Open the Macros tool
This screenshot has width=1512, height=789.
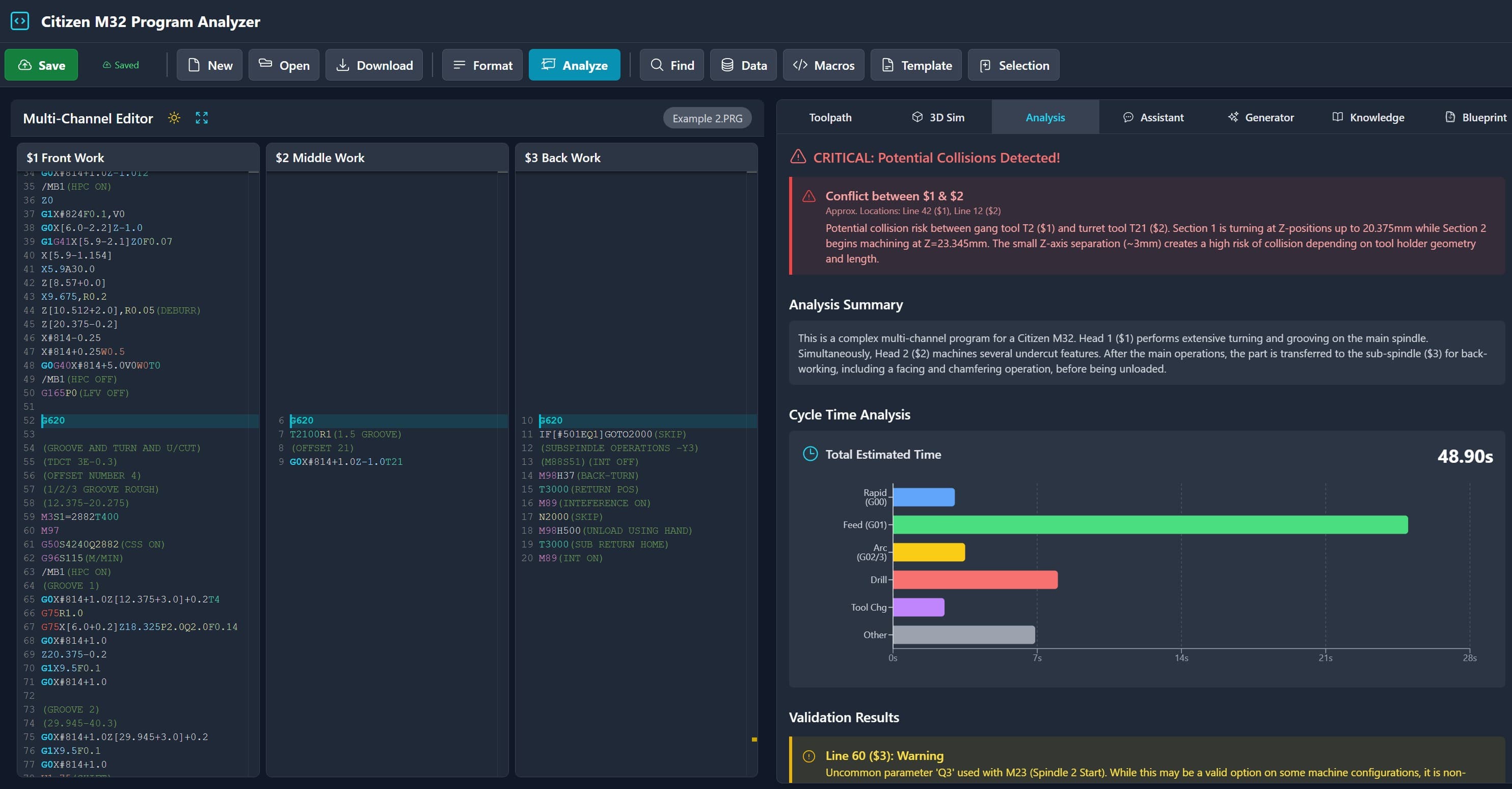823,65
